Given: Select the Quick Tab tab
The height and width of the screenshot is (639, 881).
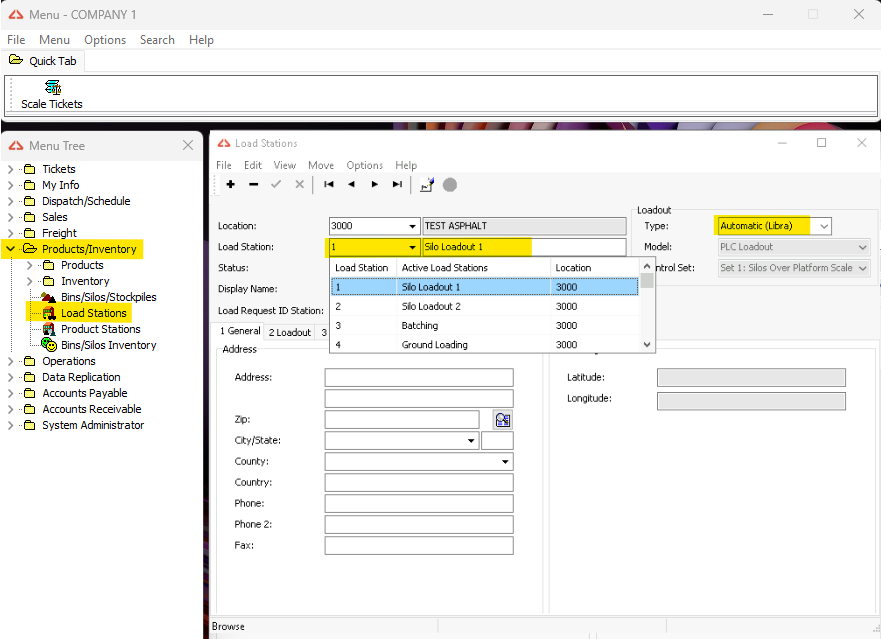Looking at the screenshot, I should pos(44,61).
